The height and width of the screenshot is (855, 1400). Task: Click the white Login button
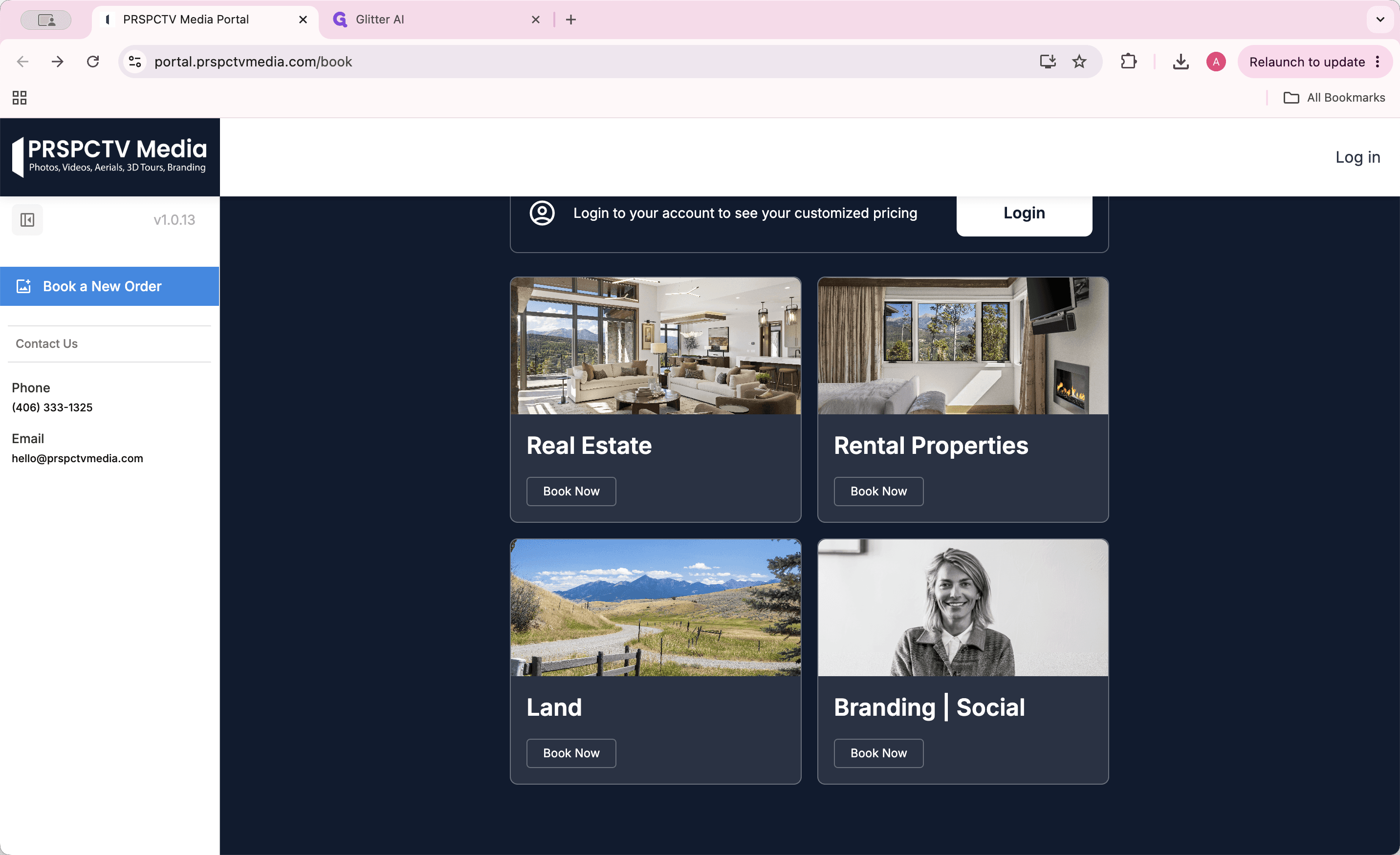pyautogui.click(x=1024, y=214)
